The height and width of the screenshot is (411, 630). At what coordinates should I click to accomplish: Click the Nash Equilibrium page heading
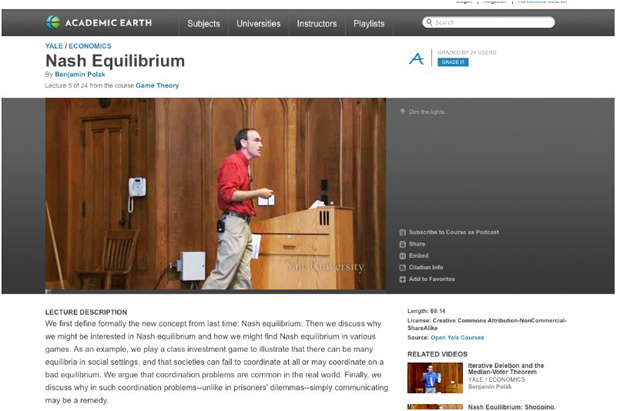point(115,61)
